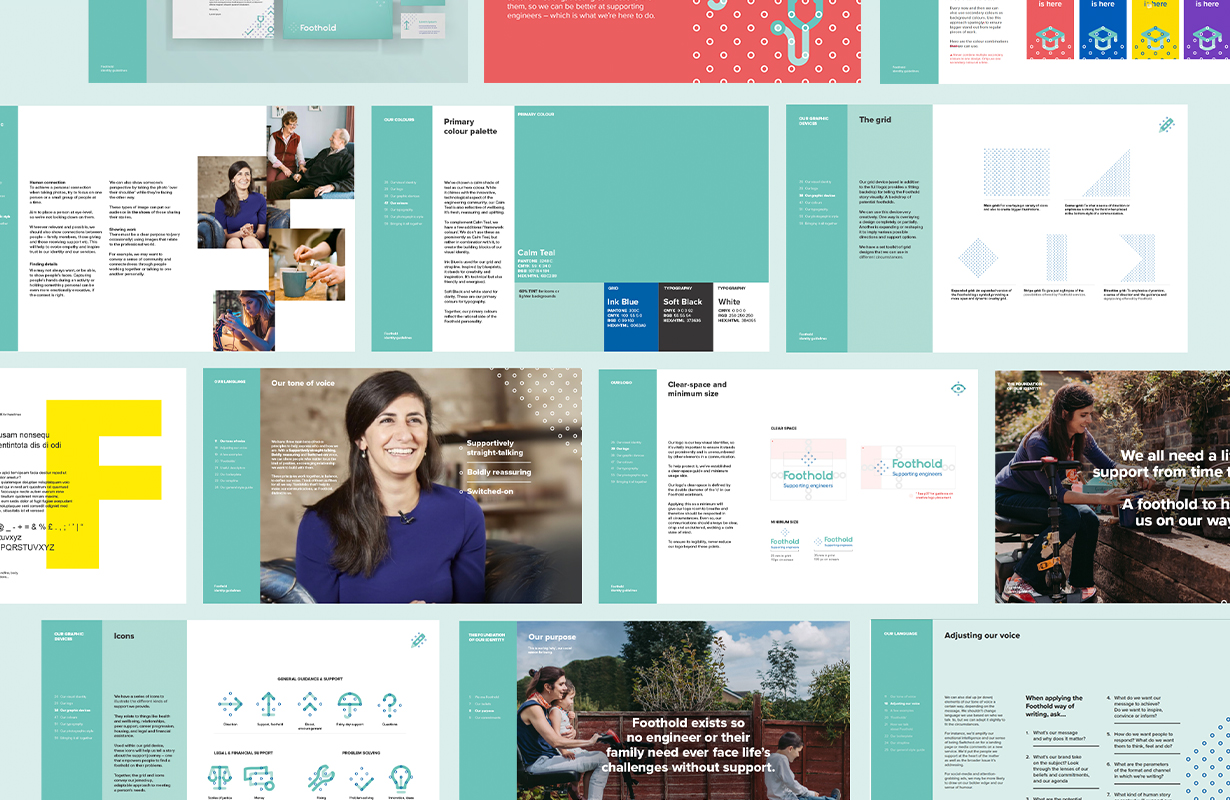The image size is (1230, 800).
Task: Click the question mark Questions icon
Action: pos(388,703)
